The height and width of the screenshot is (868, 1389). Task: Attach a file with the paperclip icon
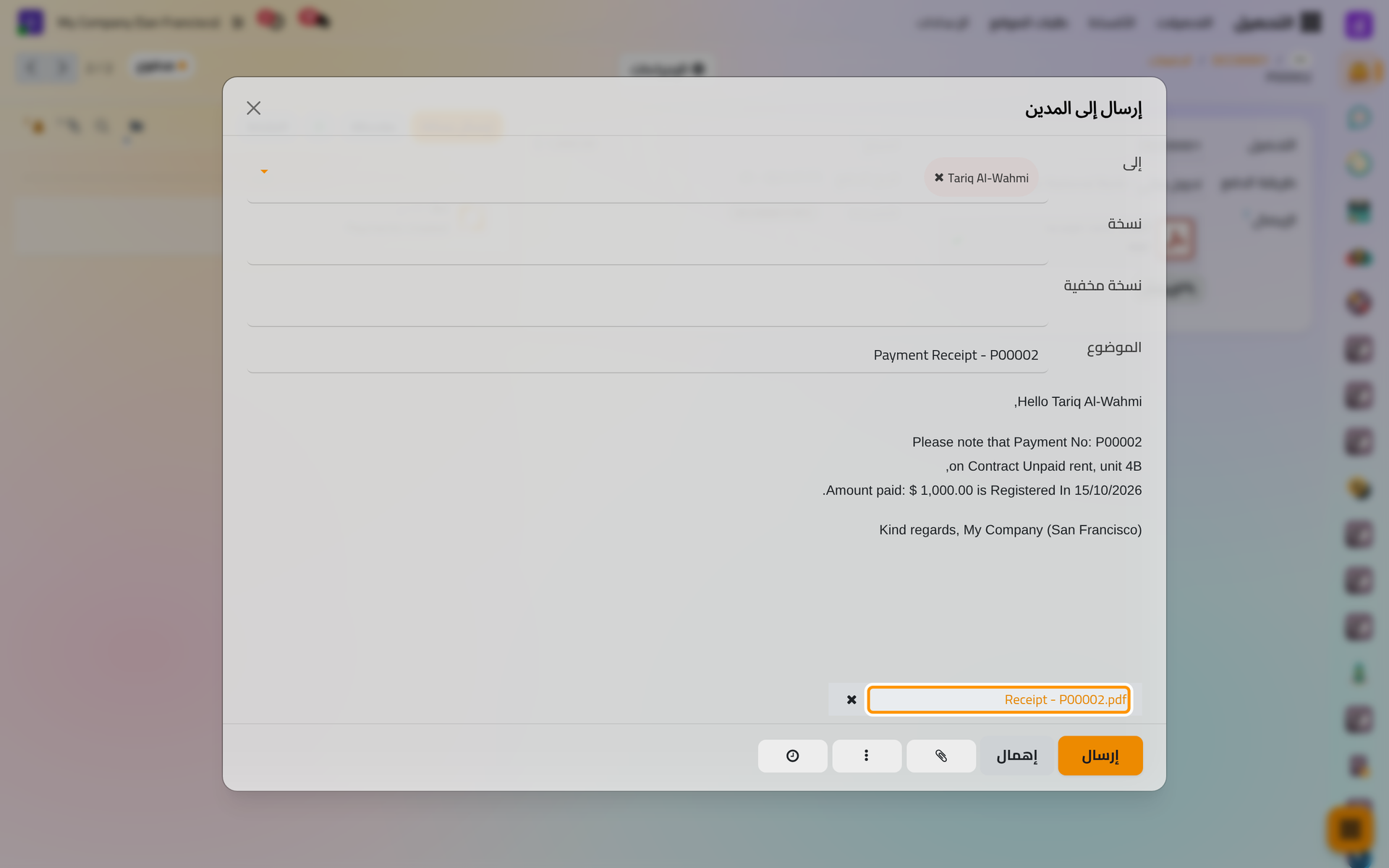[x=941, y=756]
